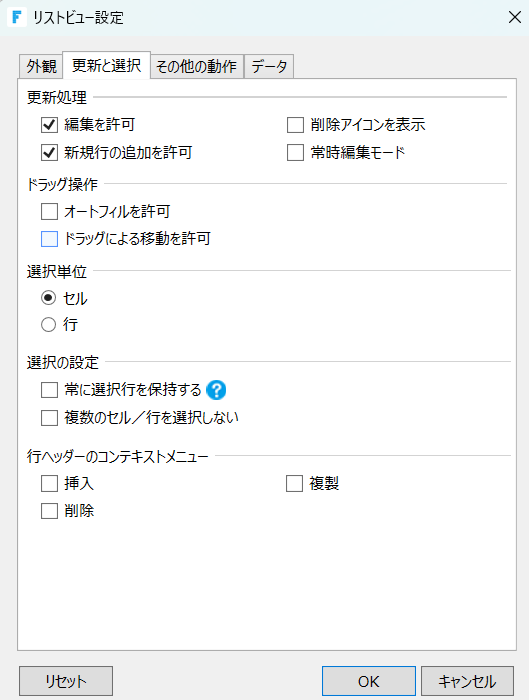Check 複数のセル／行を選択しない checkbox

click(50, 418)
